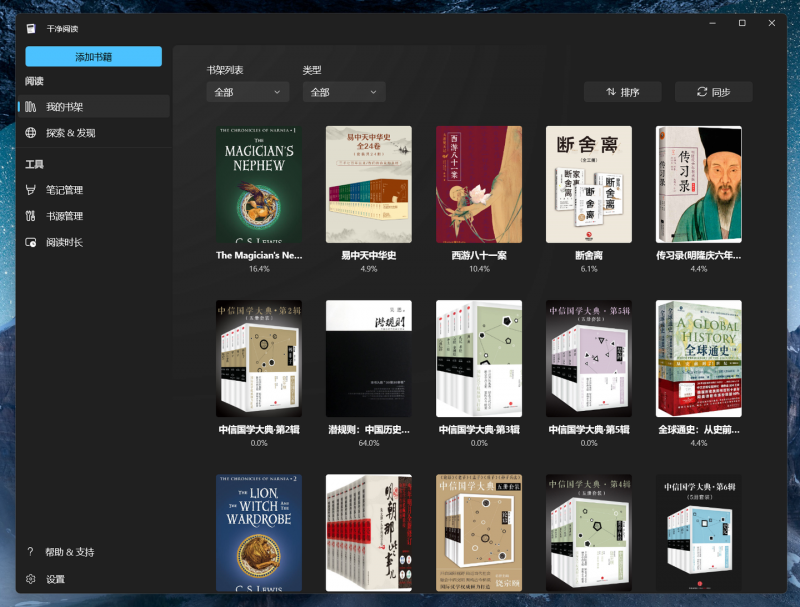800x607 pixels.
Task: Open The Magician's Nephew book cover
Action: coord(259,184)
